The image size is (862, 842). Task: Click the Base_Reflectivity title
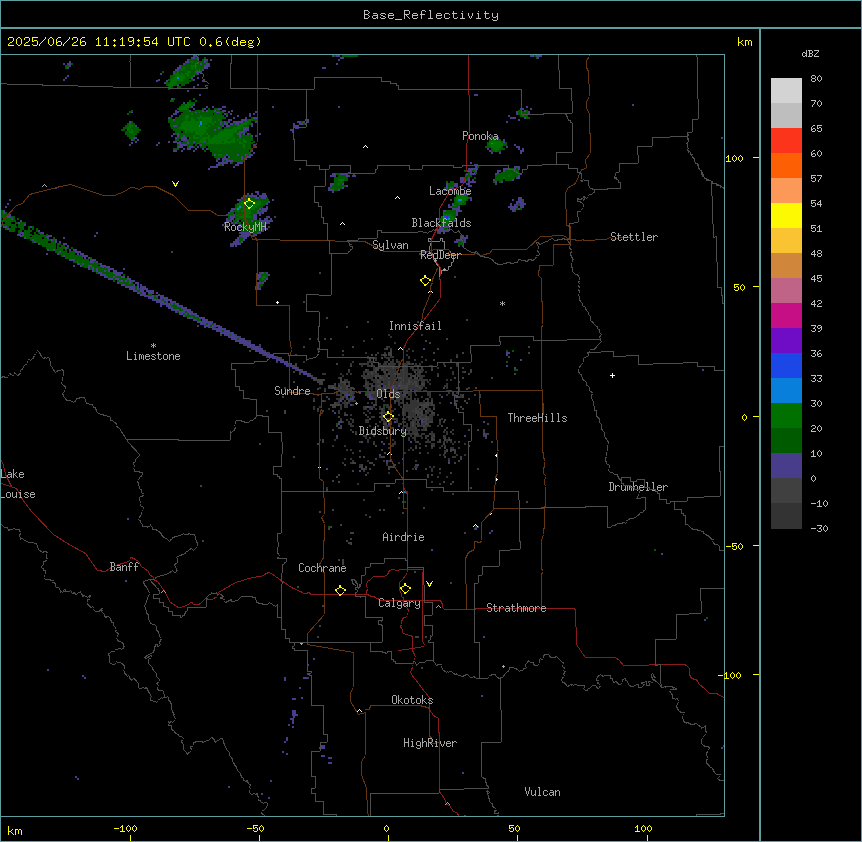coord(431,15)
